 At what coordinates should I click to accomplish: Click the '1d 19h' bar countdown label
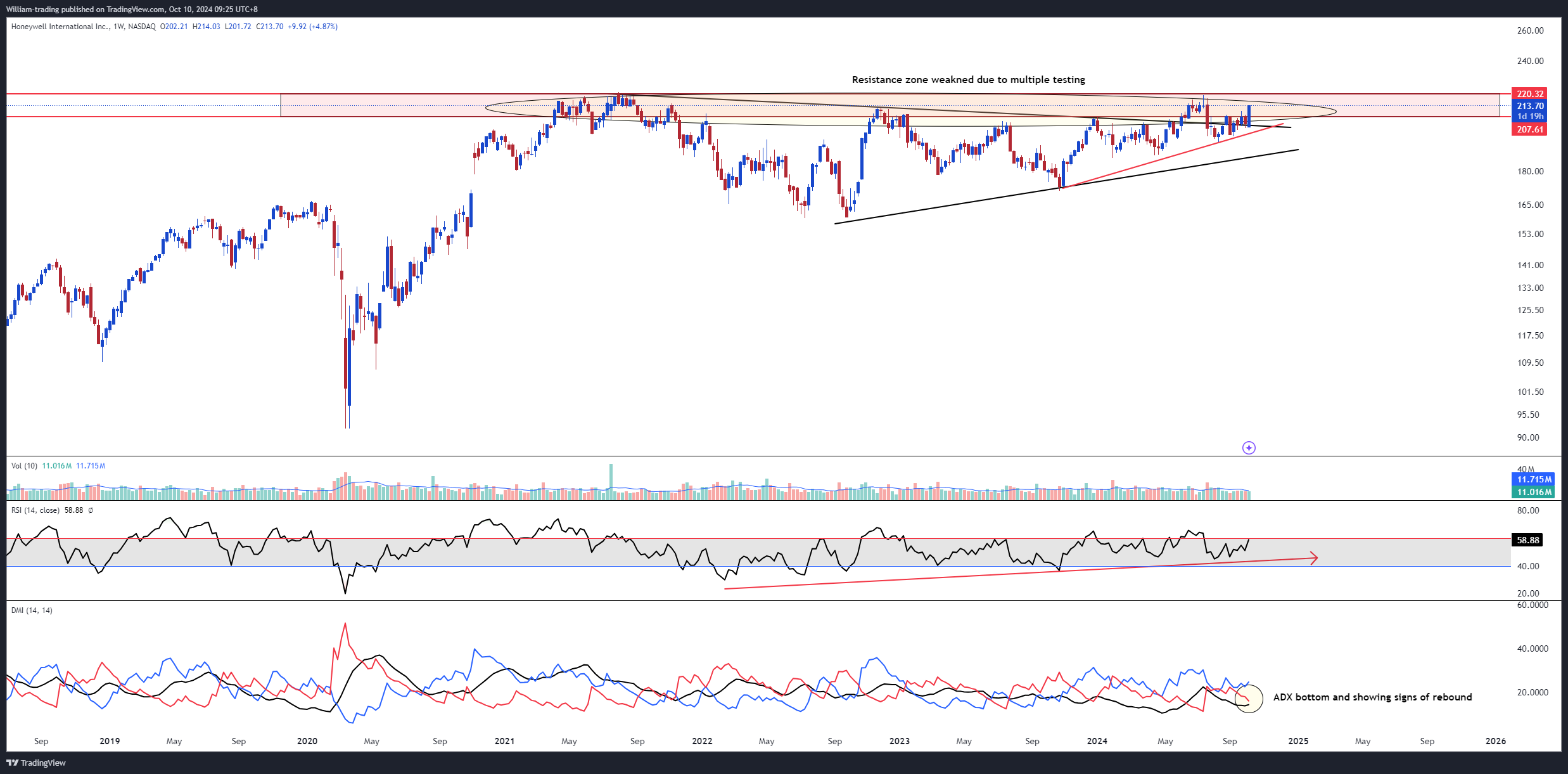tap(1529, 117)
